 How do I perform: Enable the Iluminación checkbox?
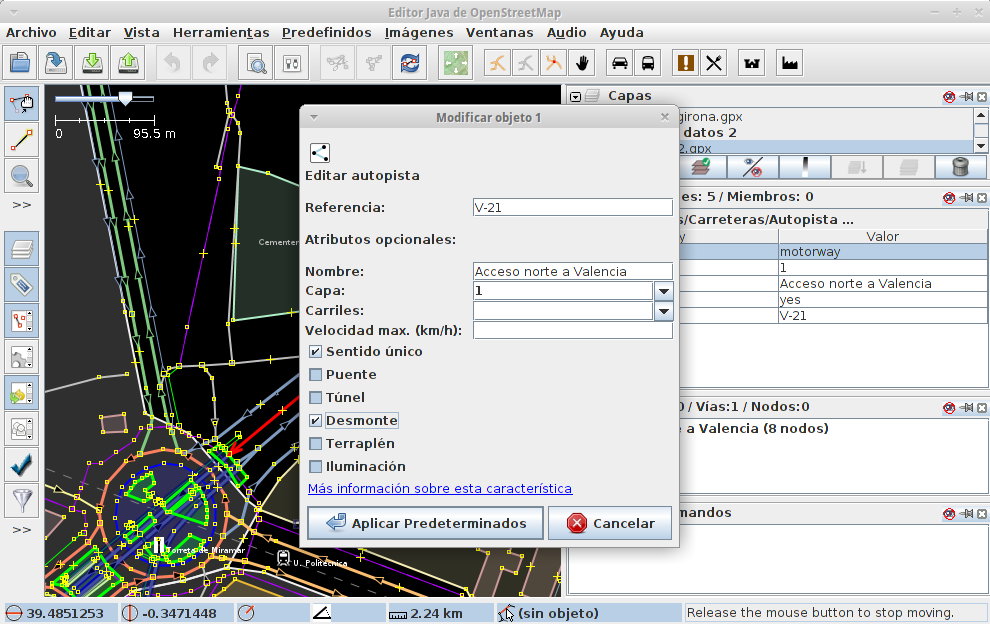click(316, 467)
